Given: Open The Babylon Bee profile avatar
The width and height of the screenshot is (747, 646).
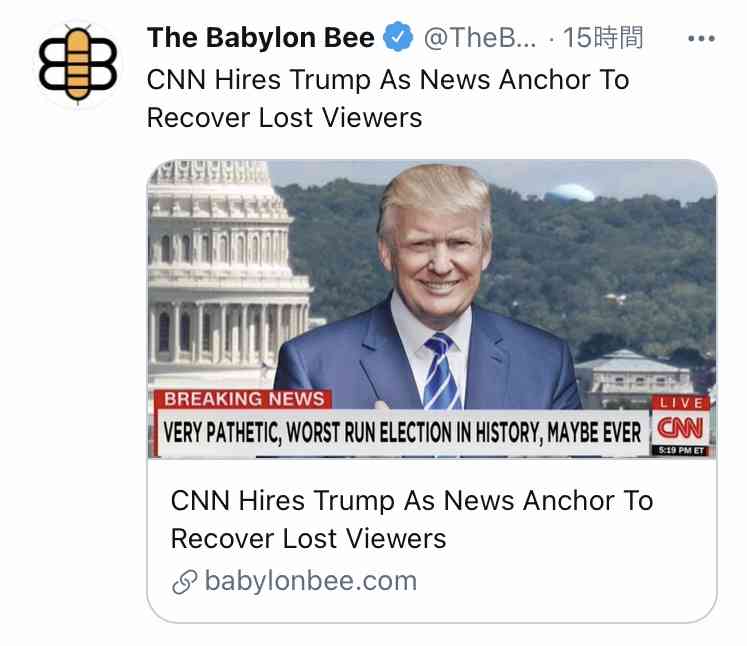Looking at the screenshot, I should pyautogui.click(x=78, y=65).
